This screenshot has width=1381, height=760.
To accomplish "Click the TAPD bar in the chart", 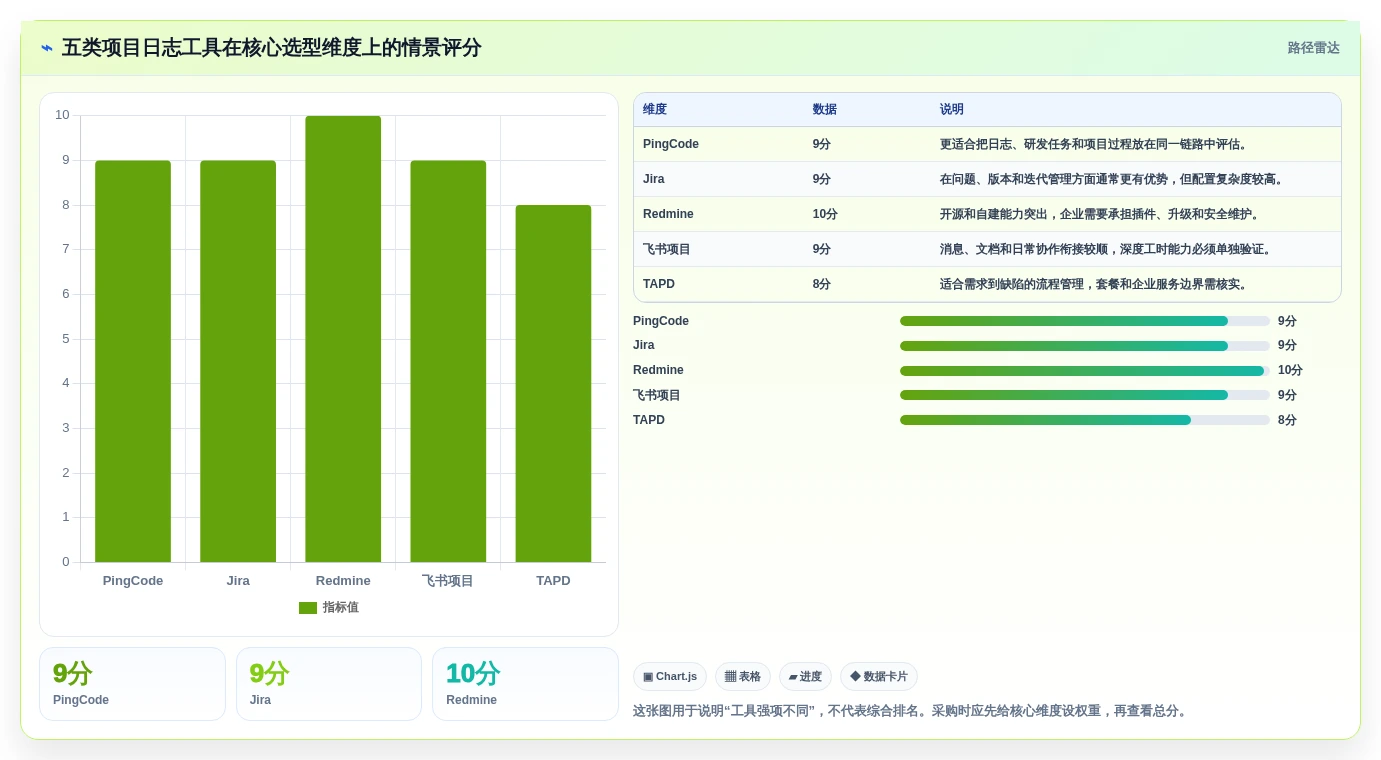I will coord(553,384).
